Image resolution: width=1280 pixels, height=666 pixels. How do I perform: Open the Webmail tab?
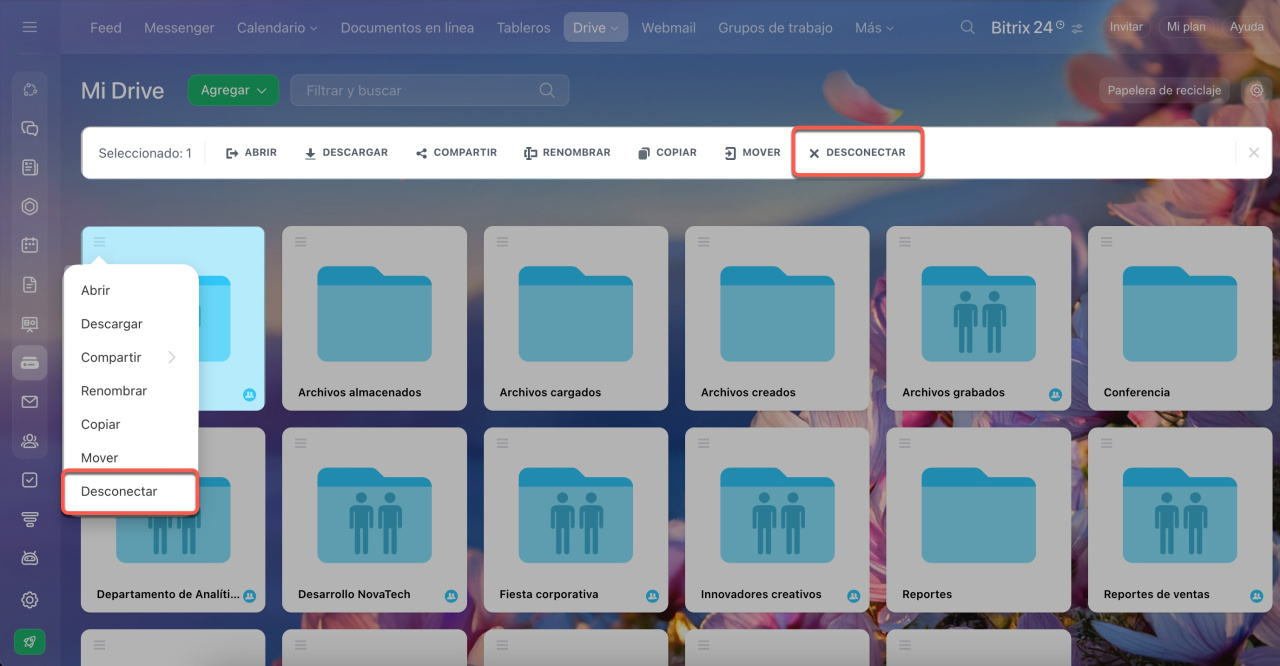(x=668, y=27)
